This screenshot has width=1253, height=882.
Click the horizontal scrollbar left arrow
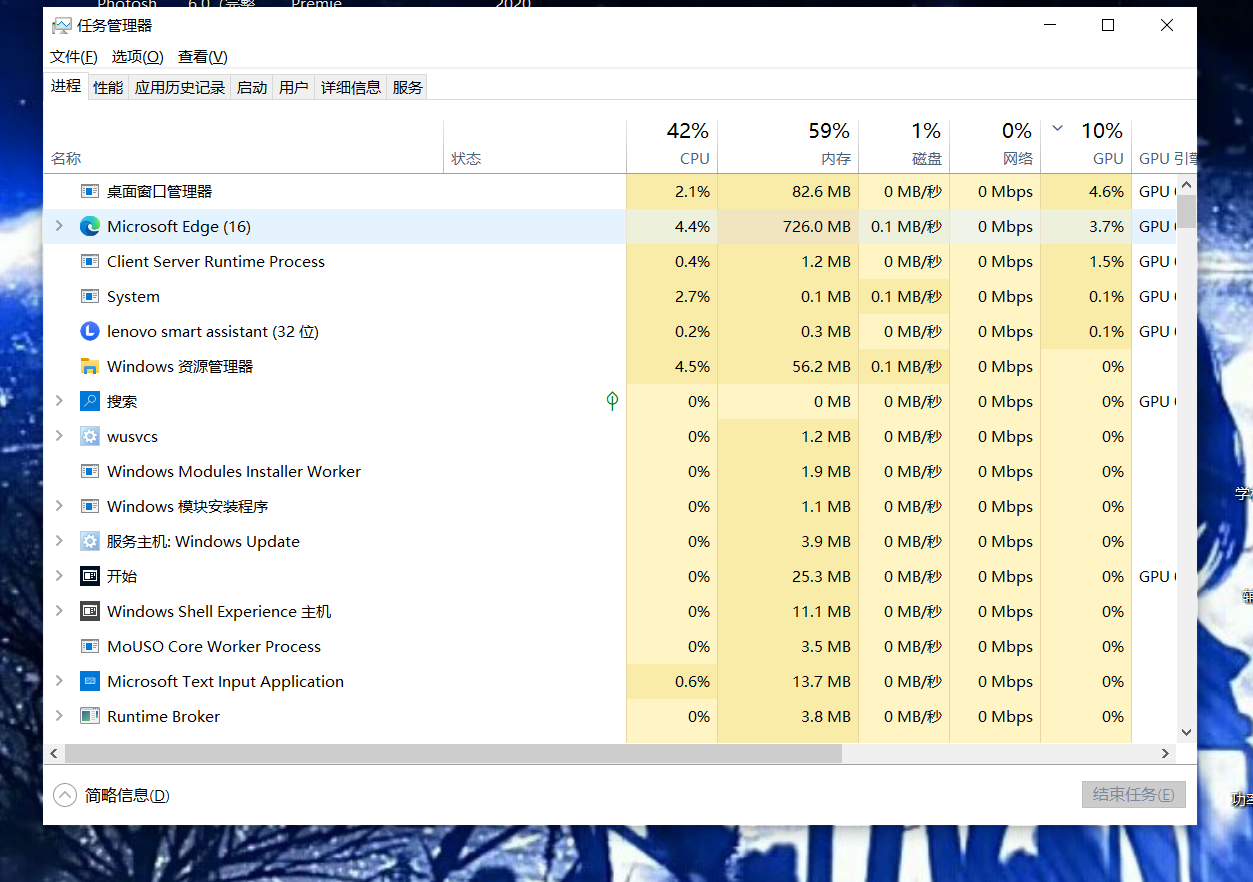coord(54,753)
